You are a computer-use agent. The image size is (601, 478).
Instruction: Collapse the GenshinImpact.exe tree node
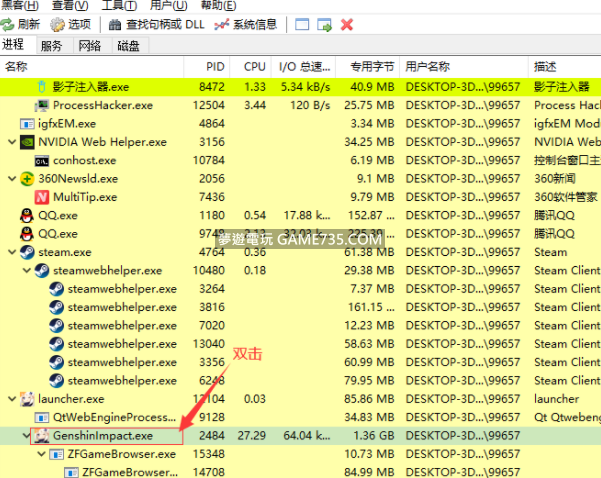coord(27,436)
